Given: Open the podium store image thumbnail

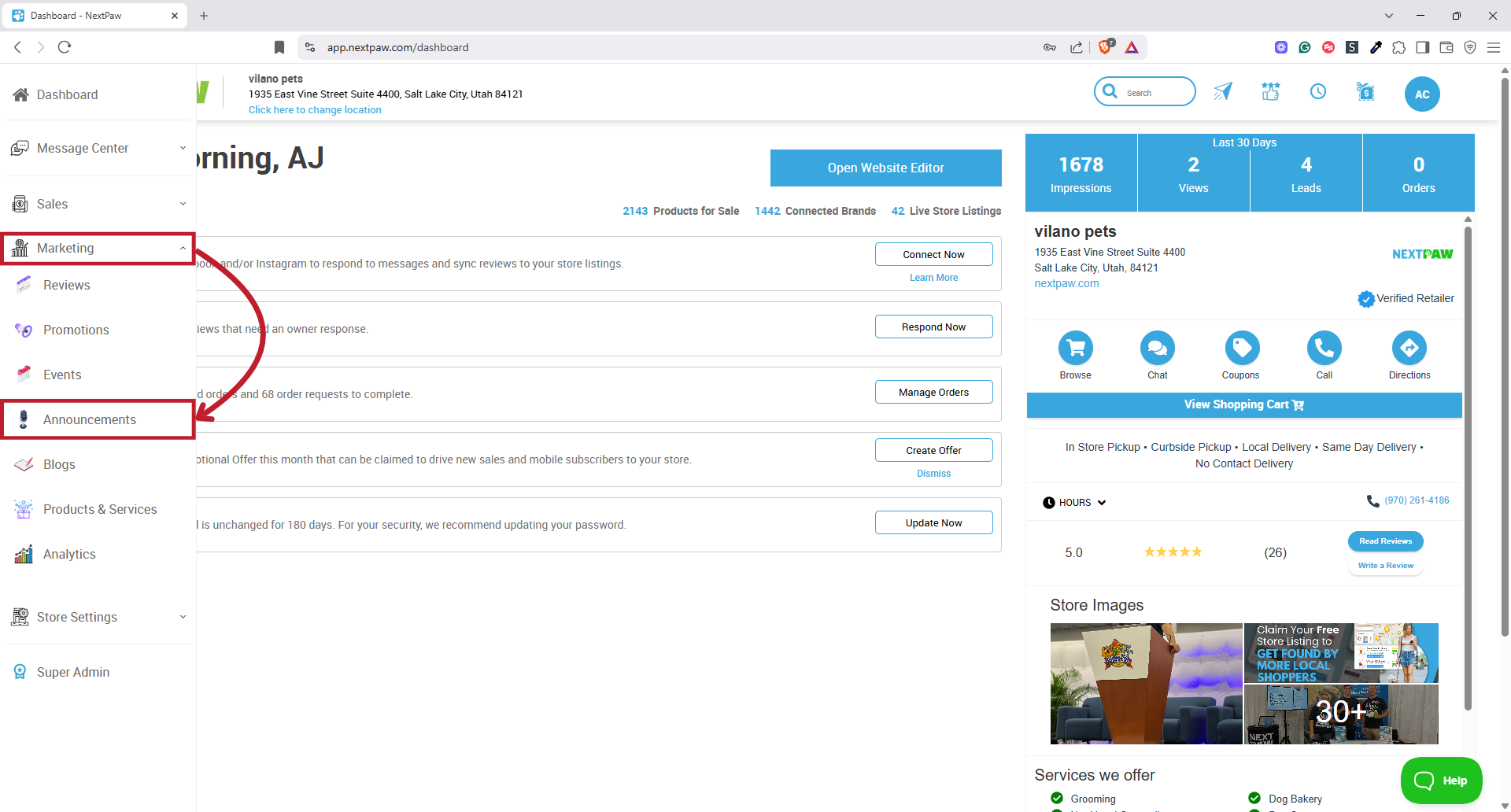Looking at the screenshot, I should (1146, 684).
